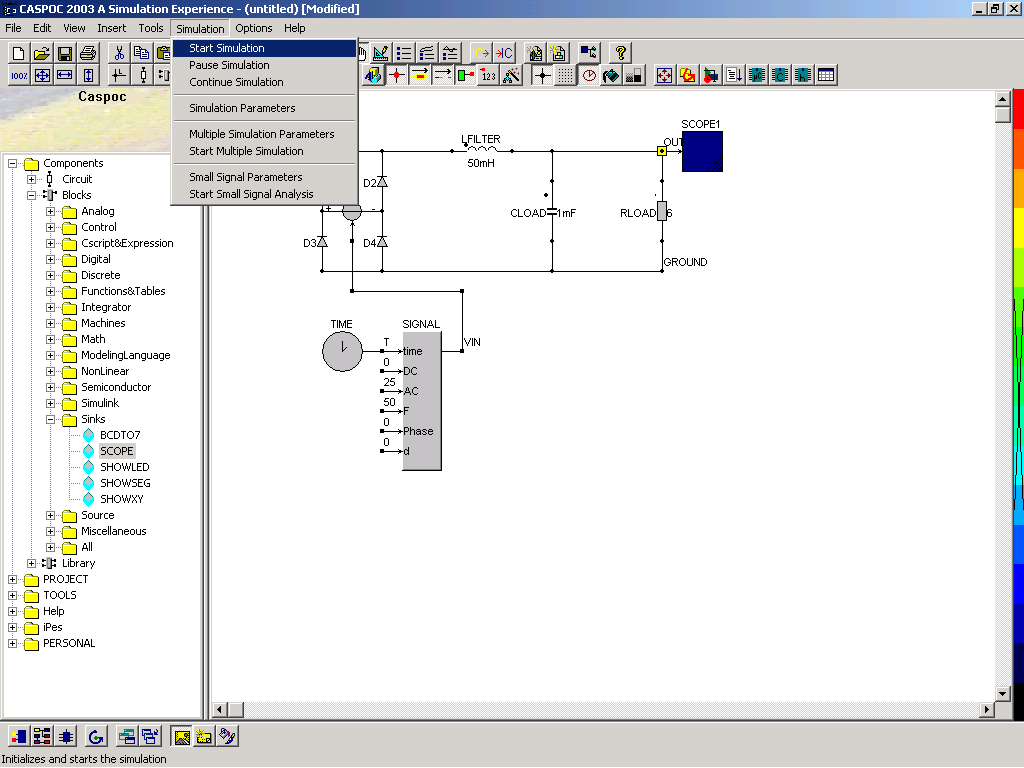Select Start Small Signal Analysis
This screenshot has width=1024, height=768.
pos(264,195)
